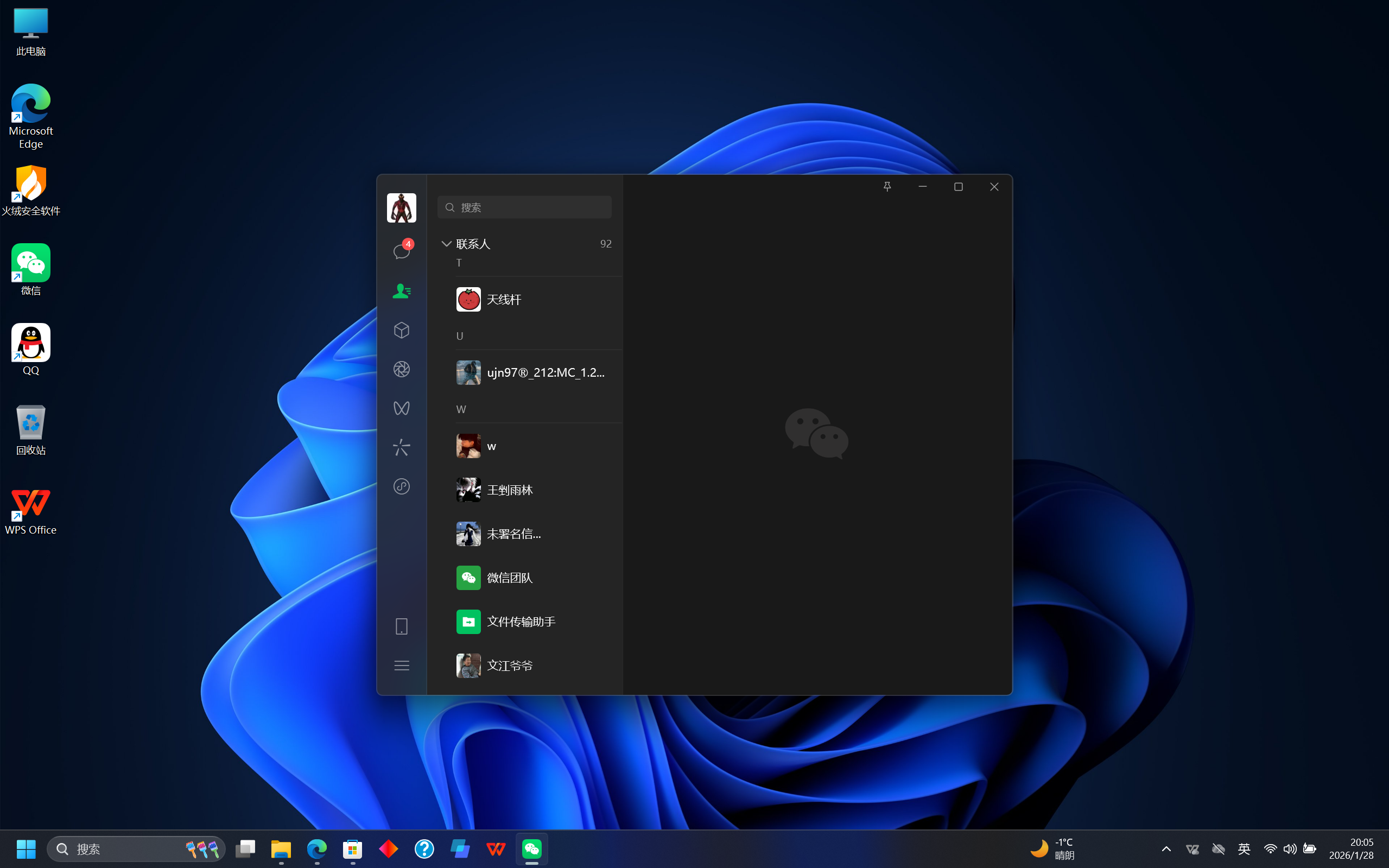The image size is (1389, 868).
Task: Toggle the pin window on top icon
Action: 887,187
